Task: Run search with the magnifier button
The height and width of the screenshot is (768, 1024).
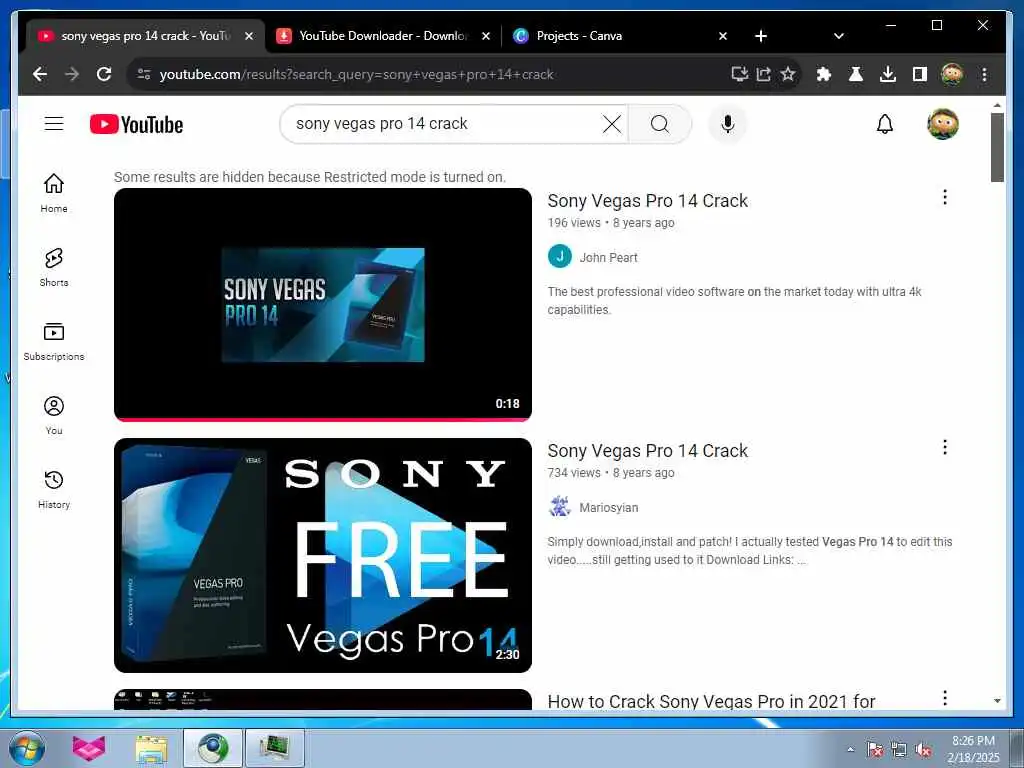Action: [660, 123]
